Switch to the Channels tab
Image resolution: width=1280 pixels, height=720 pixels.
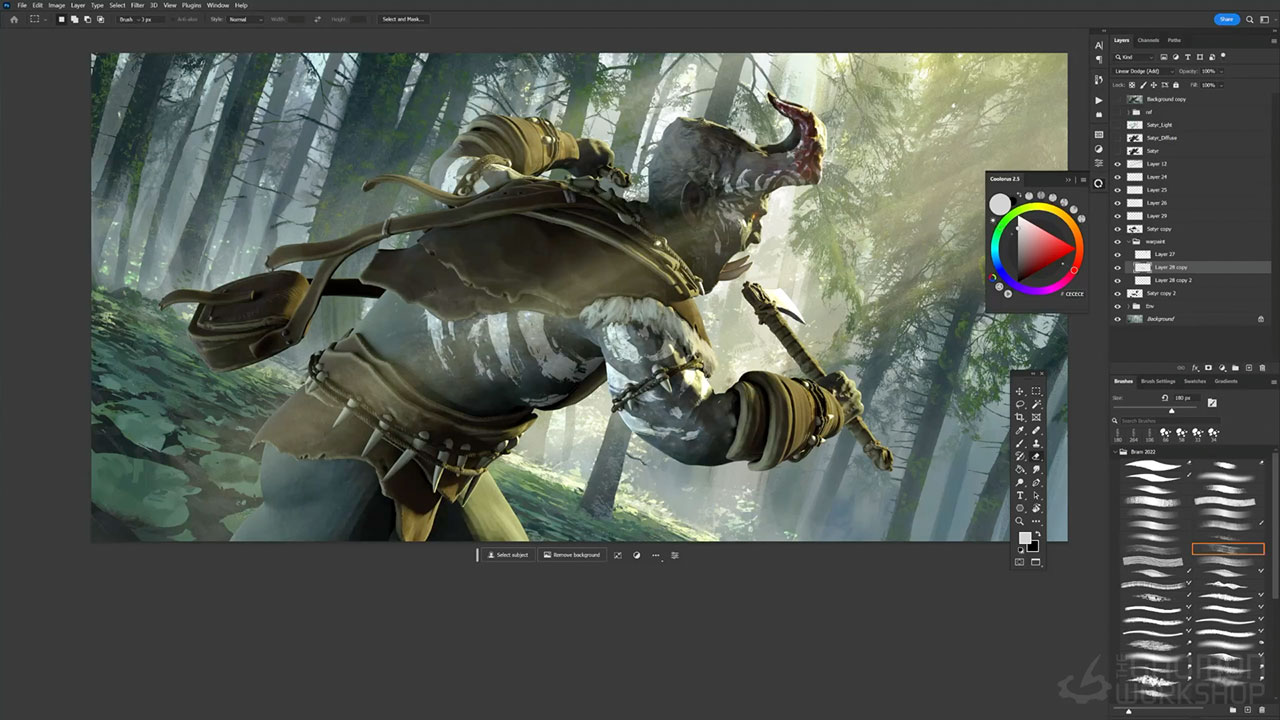(x=1148, y=40)
